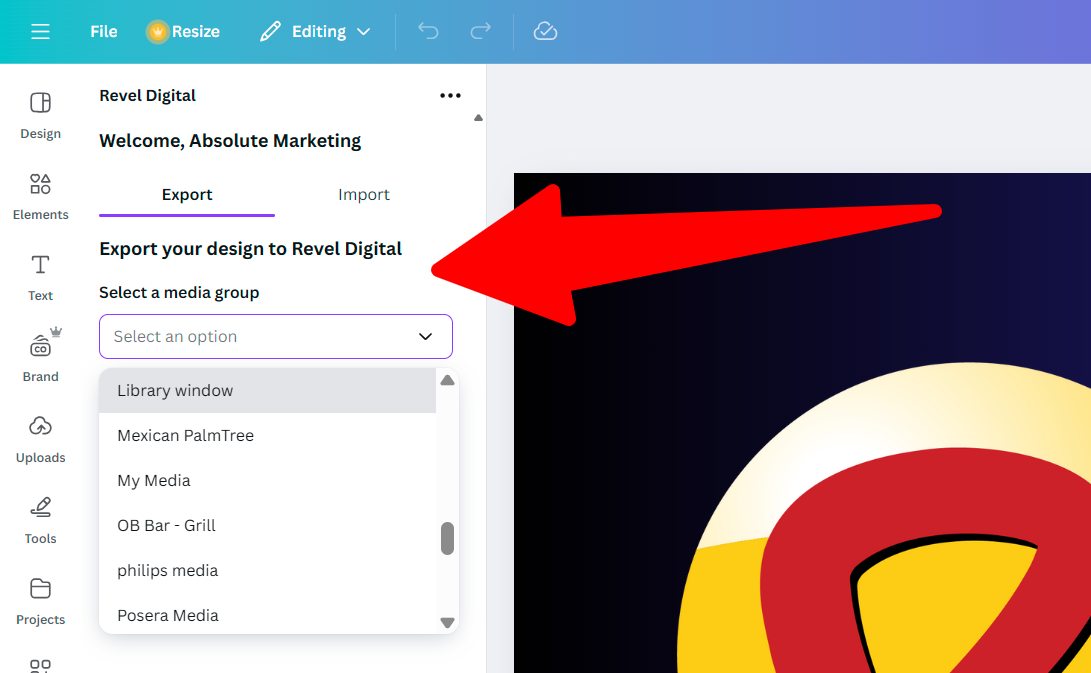
Task: Click panel scroll up arrow
Action: coord(478,118)
